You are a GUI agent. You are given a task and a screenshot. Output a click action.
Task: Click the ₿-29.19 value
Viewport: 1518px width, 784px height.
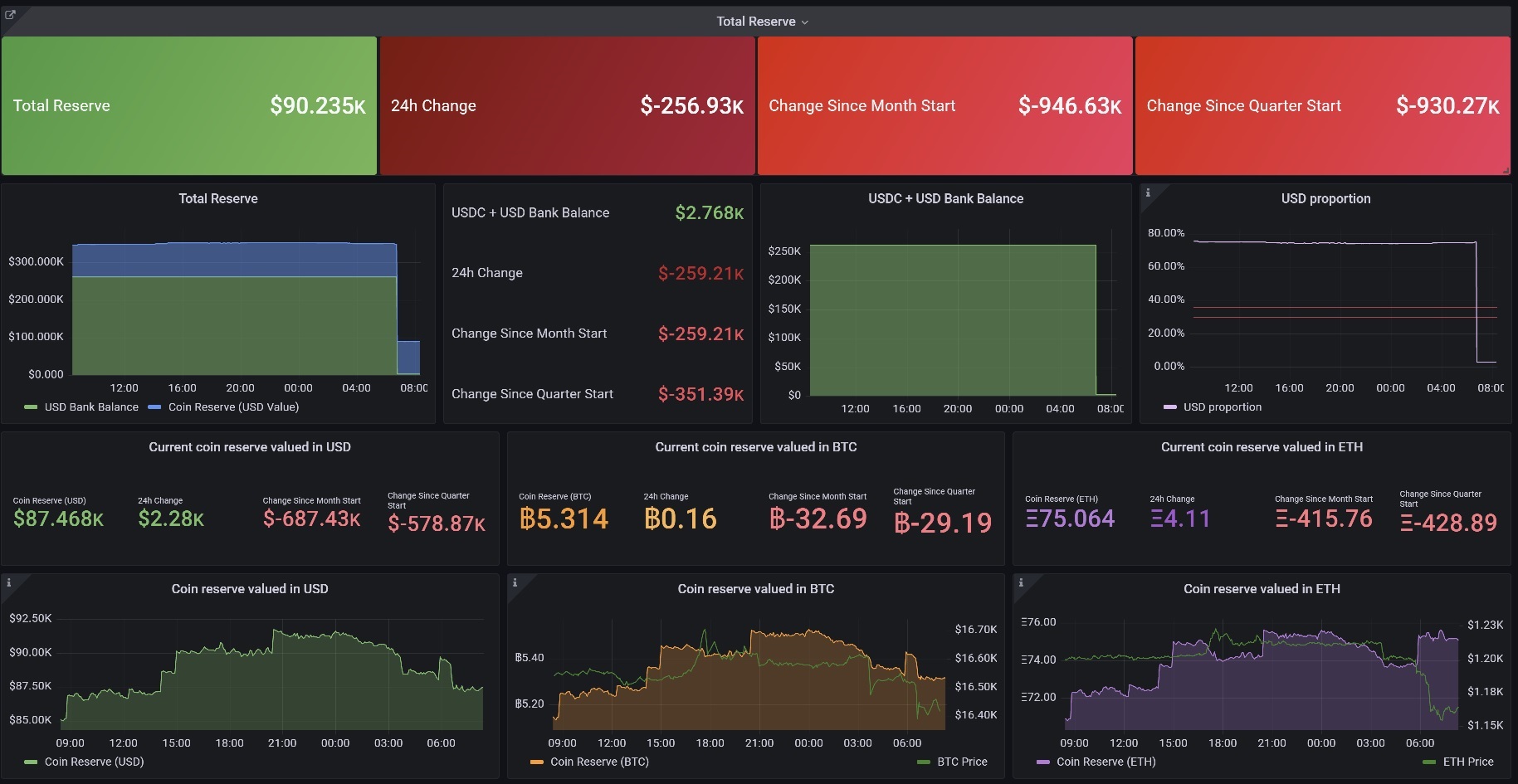[943, 523]
